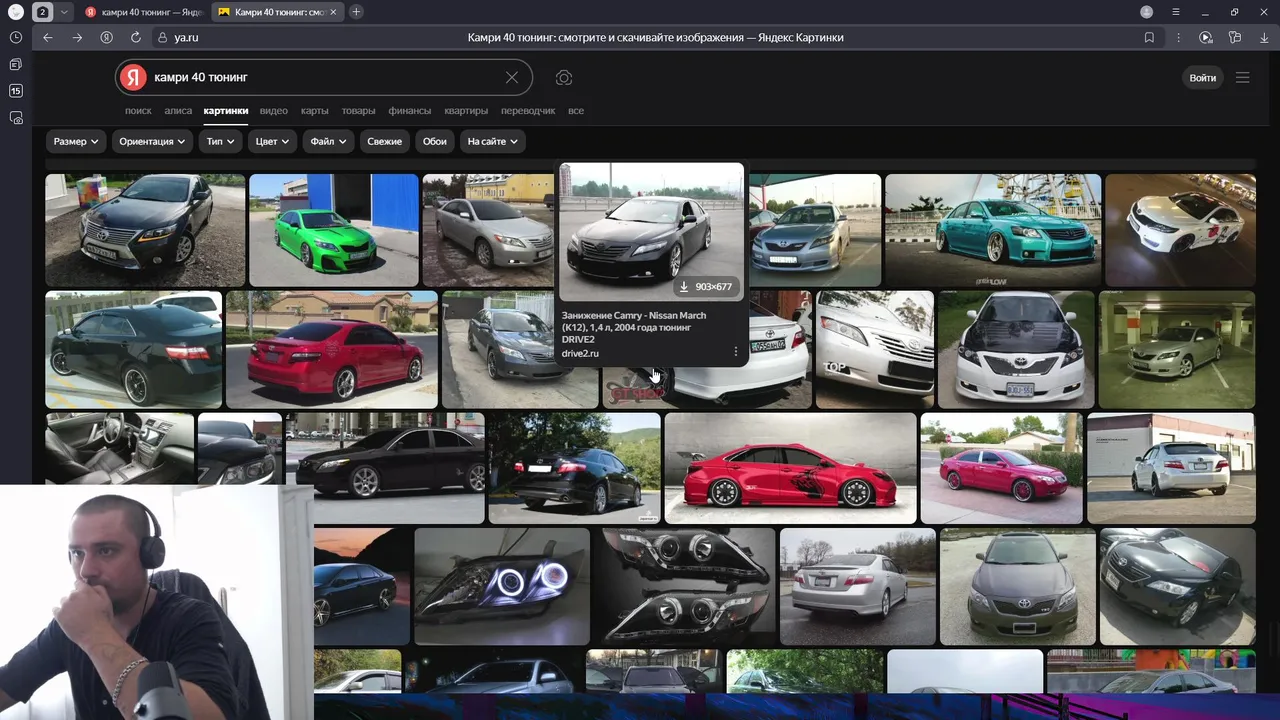Open the three-dot menu on the hover preview card
This screenshot has height=720, width=1280.
pyautogui.click(x=736, y=352)
